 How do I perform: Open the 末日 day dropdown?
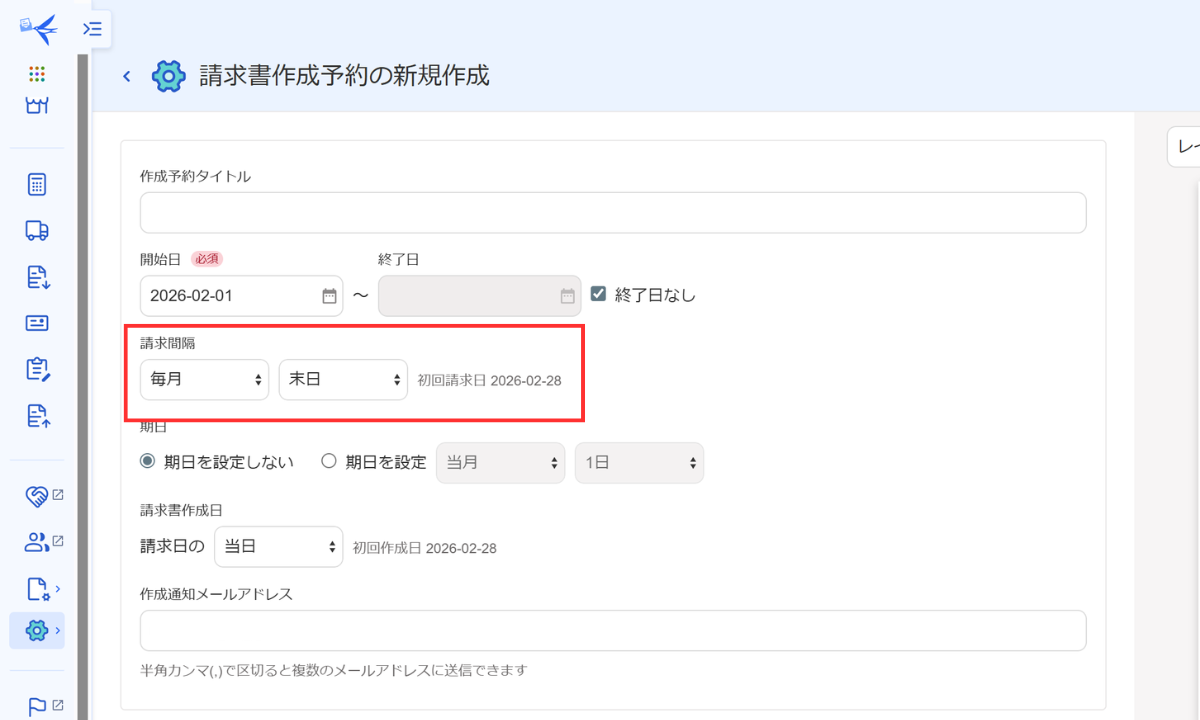click(343, 380)
